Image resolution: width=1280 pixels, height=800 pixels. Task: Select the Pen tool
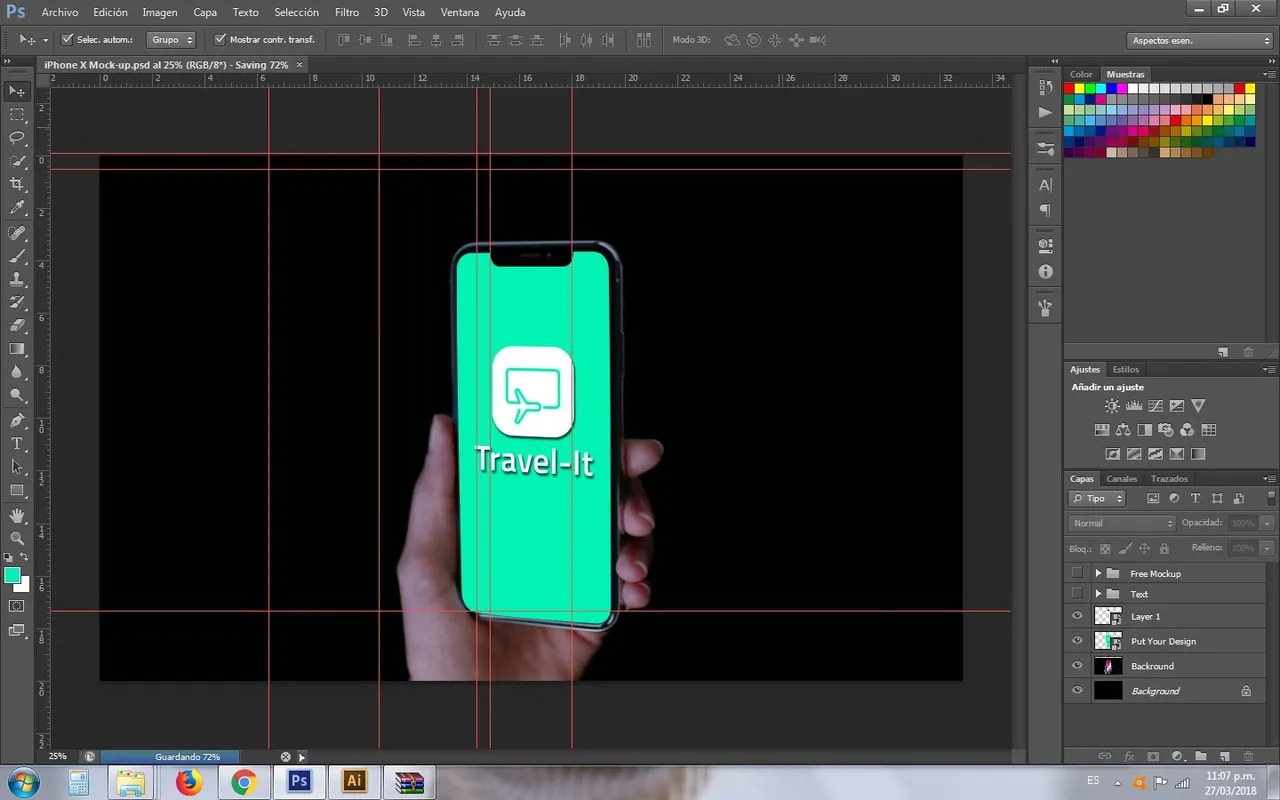(17, 420)
